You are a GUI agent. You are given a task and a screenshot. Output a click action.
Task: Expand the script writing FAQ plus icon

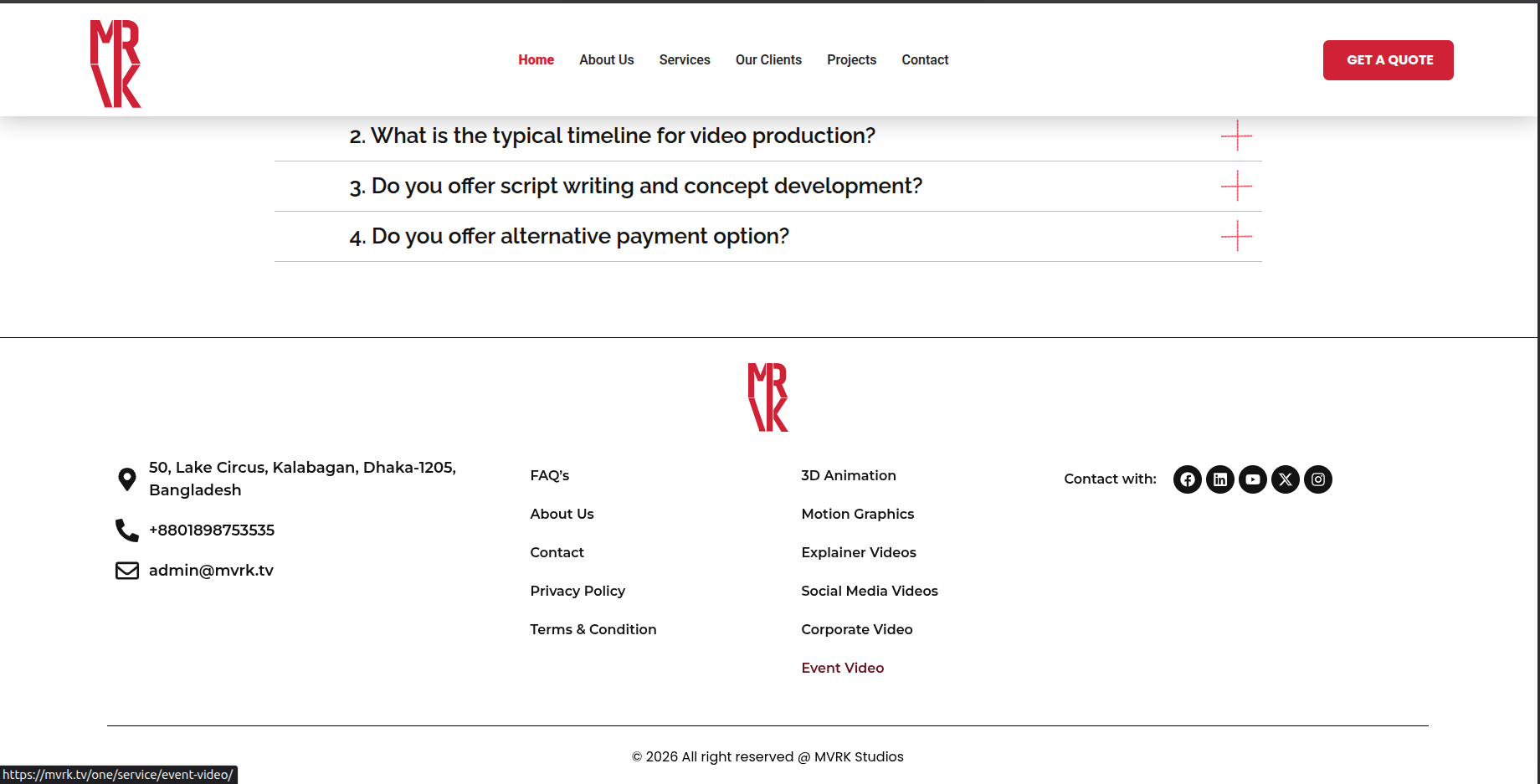pos(1236,186)
